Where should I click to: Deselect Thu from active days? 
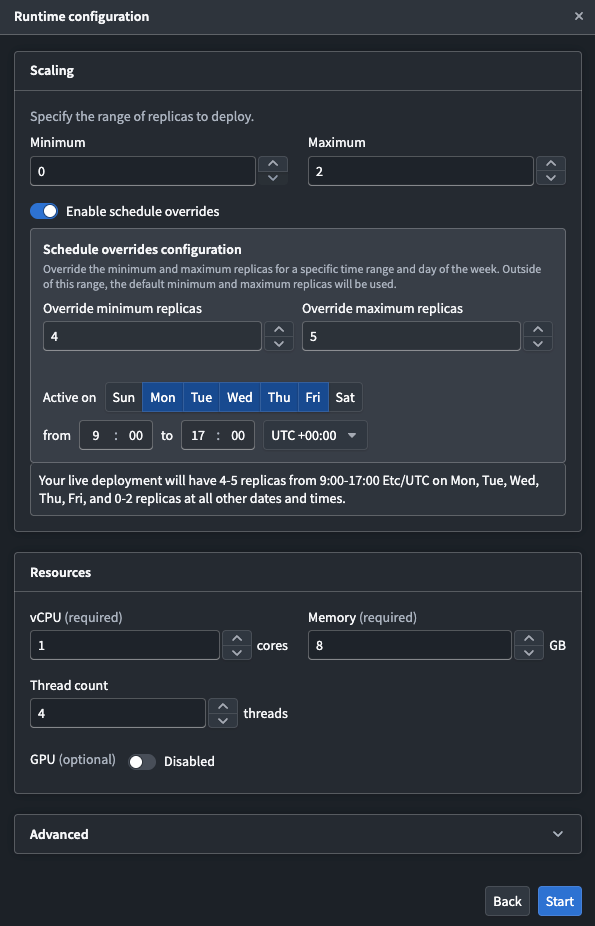pos(279,397)
